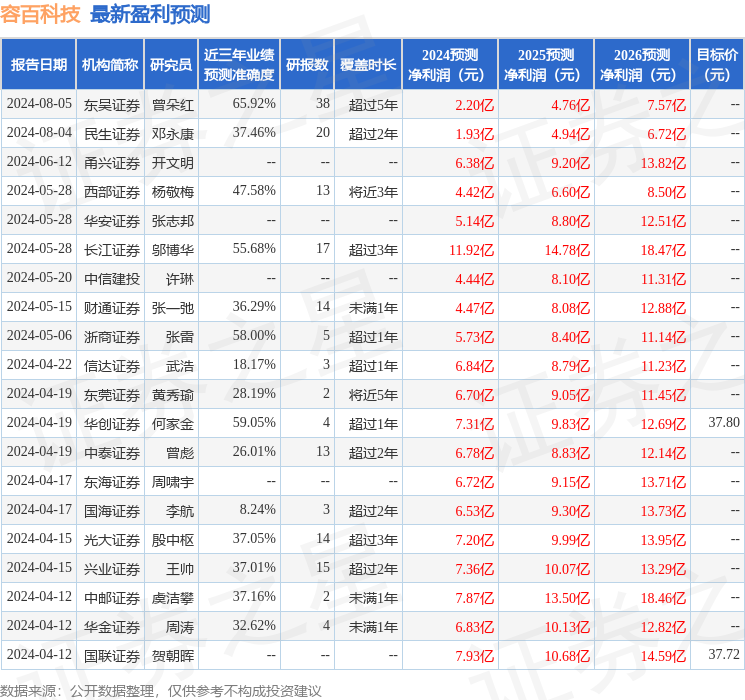Select the 华安证券 institution cell
Screen dimensions: 745x700
[112, 221]
